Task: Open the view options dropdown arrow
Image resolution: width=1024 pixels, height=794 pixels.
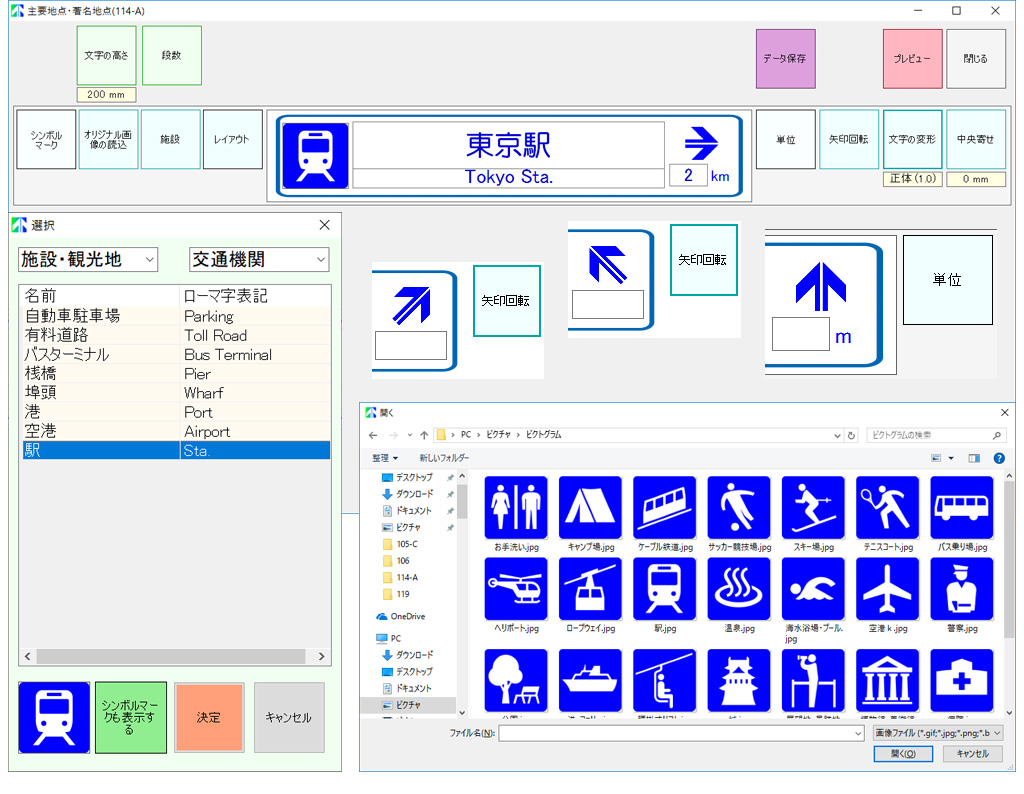Action: (x=951, y=458)
